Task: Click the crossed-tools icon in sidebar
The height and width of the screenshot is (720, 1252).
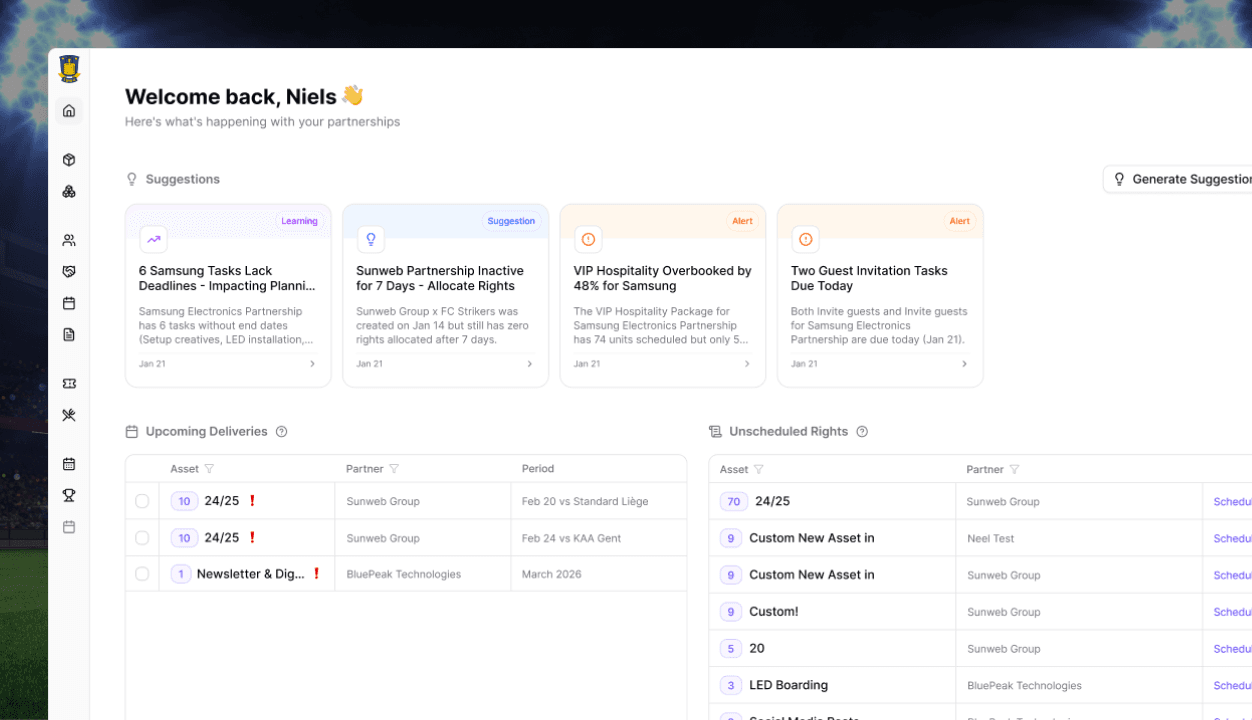Action: click(x=68, y=415)
